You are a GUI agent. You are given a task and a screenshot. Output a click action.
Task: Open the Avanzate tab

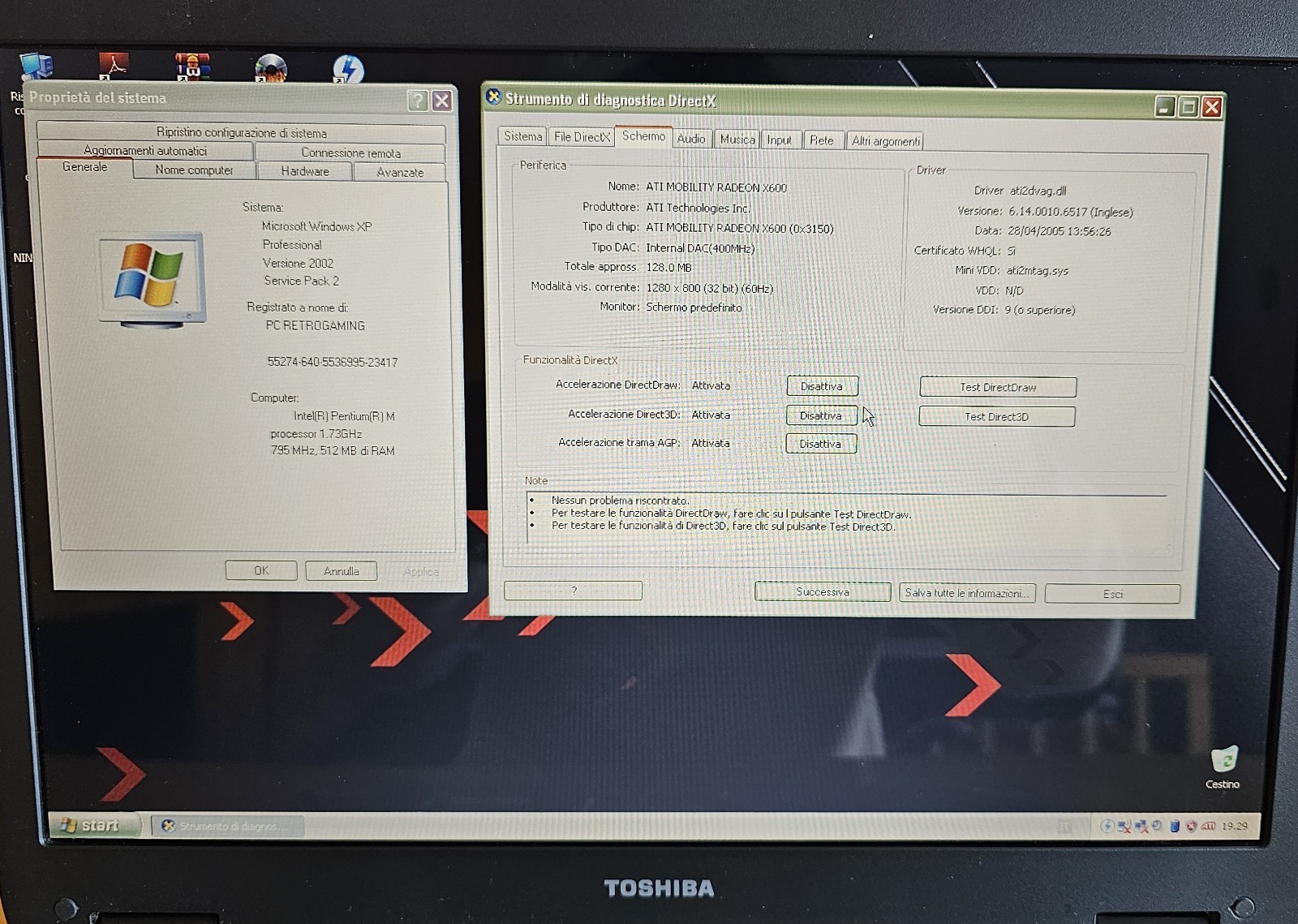pos(400,173)
